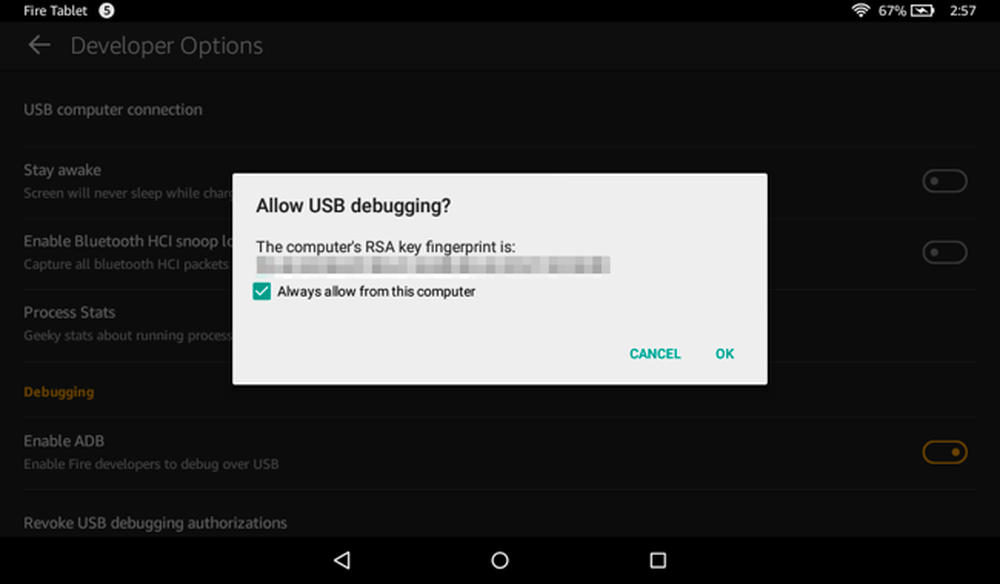Image resolution: width=1000 pixels, height=584 pixels.
Task: Turn off the Enable ADB switch
Action: click(x=945, y=452)
